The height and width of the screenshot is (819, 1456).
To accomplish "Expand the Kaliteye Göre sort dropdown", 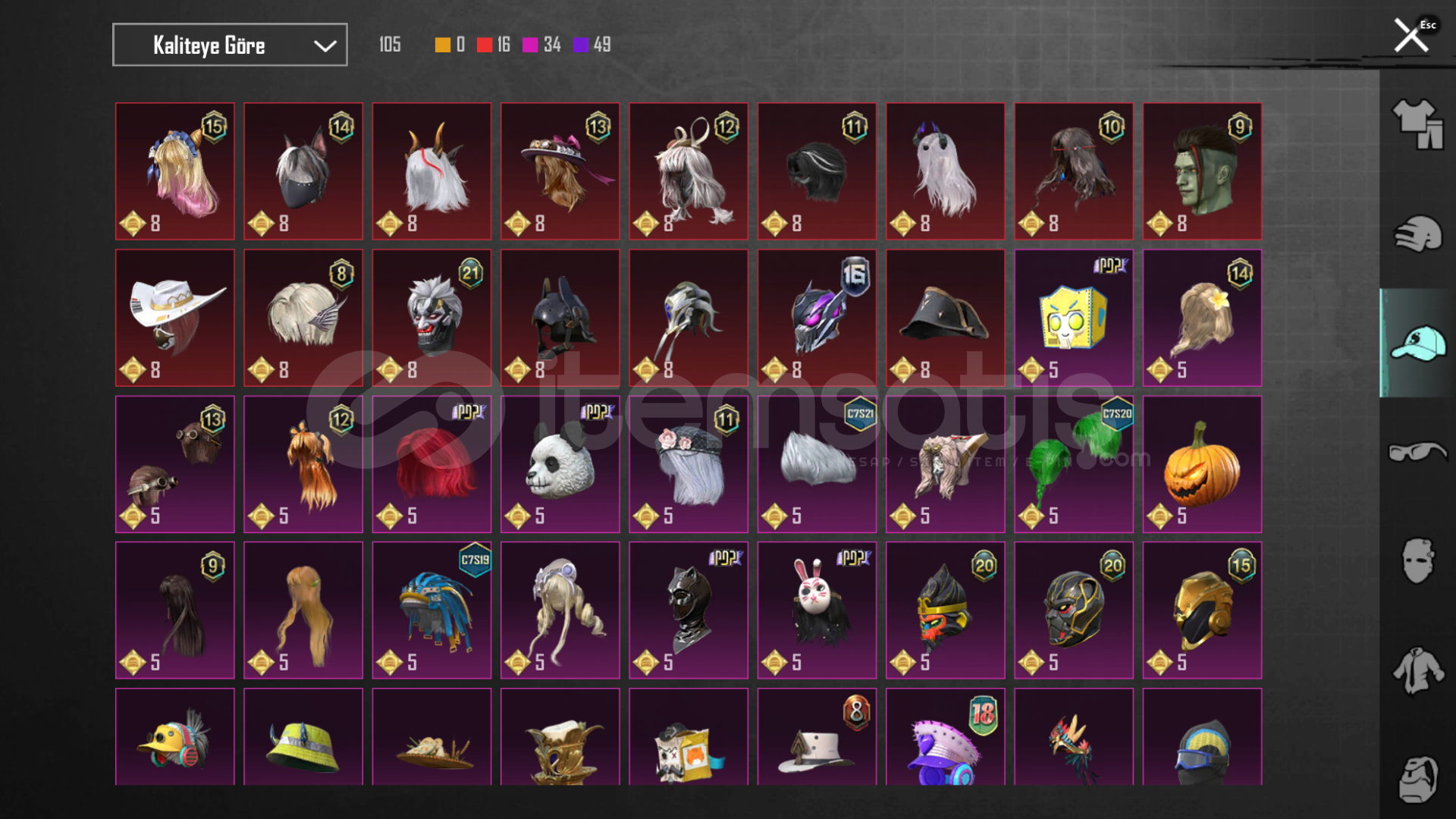I will pos(230,45).
